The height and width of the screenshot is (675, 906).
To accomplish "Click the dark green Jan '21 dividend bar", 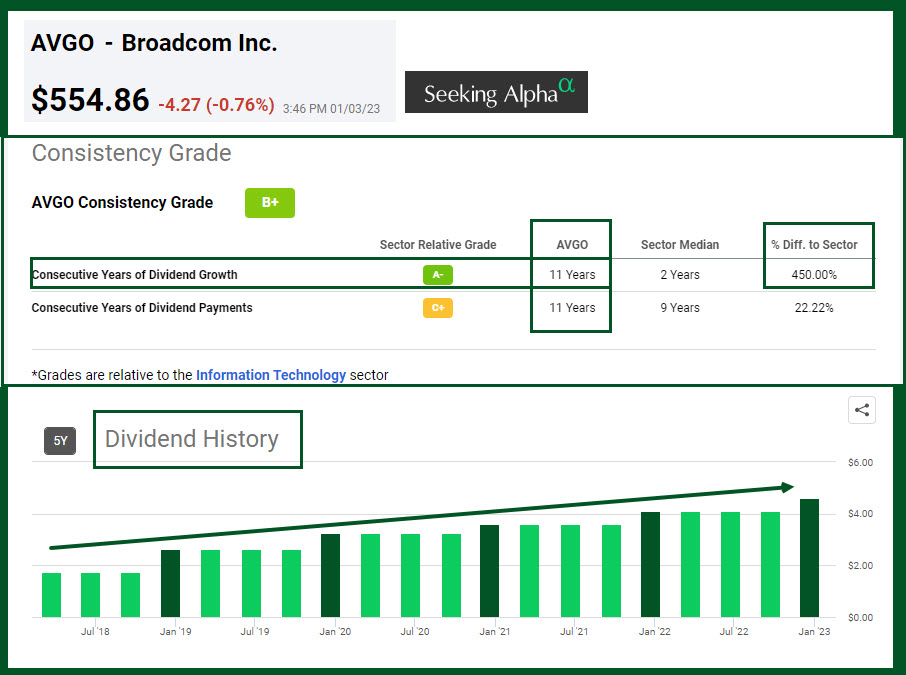I will point(490,571).
